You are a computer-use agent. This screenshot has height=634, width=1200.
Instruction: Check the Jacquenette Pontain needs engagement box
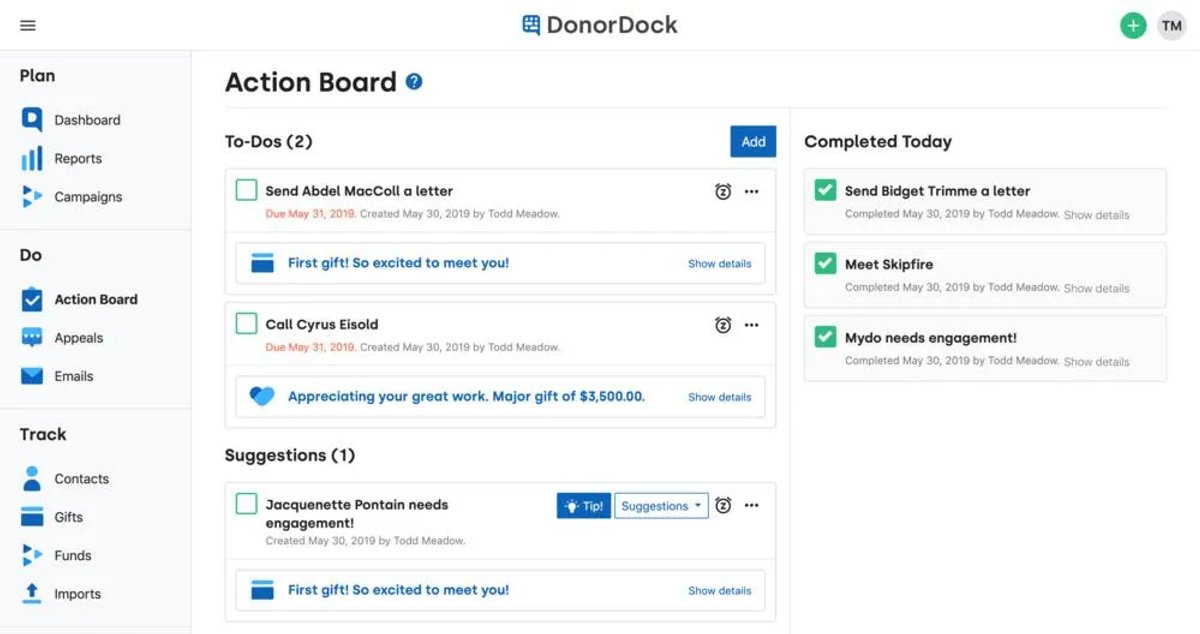246,504
